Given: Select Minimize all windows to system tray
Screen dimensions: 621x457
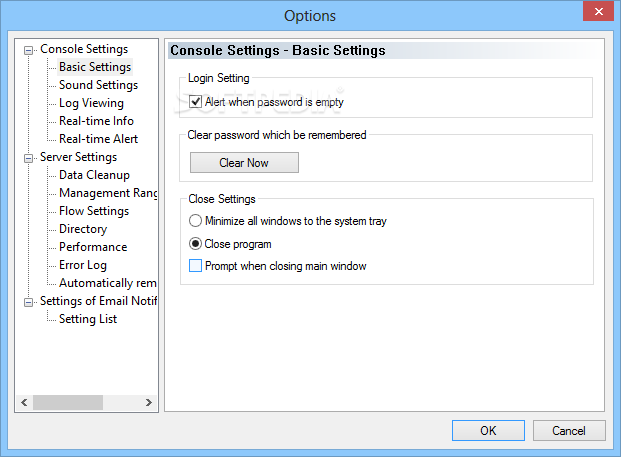Looking at the screenshot, I should point(196,221).
